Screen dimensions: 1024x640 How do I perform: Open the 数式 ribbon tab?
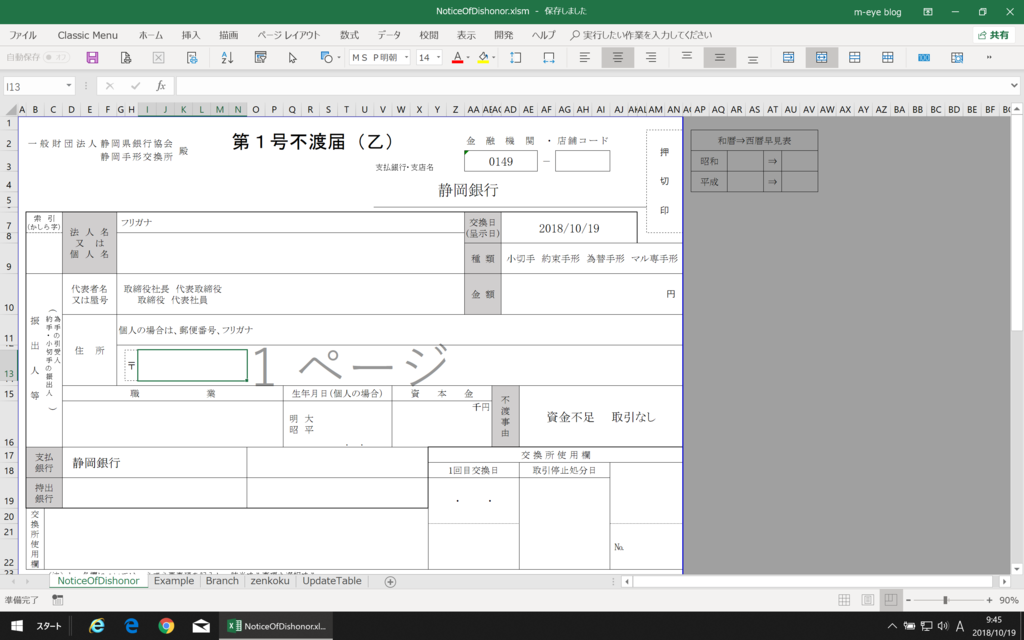point(349,35)
